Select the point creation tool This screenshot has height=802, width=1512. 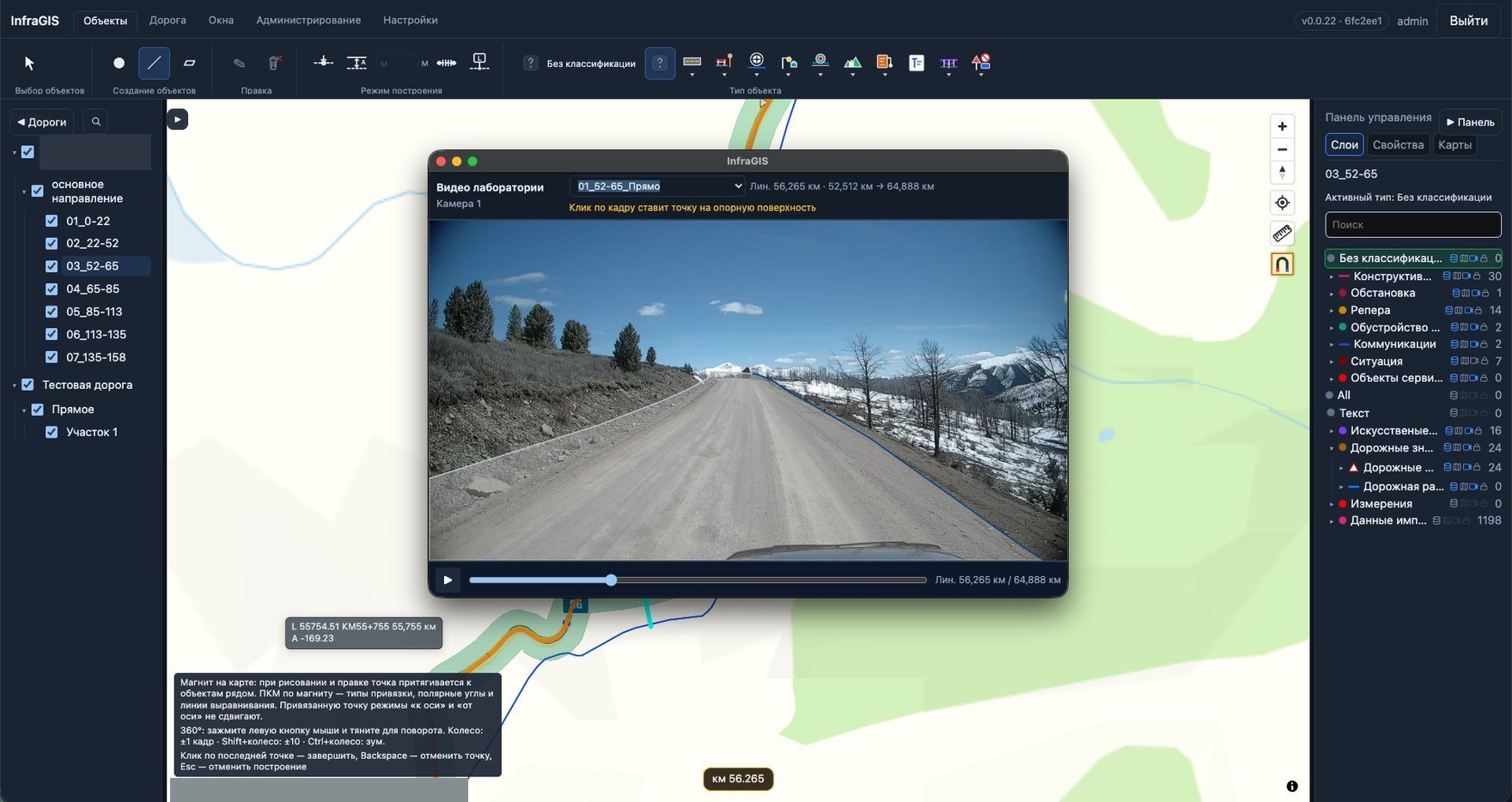click(x=119, y=63)
